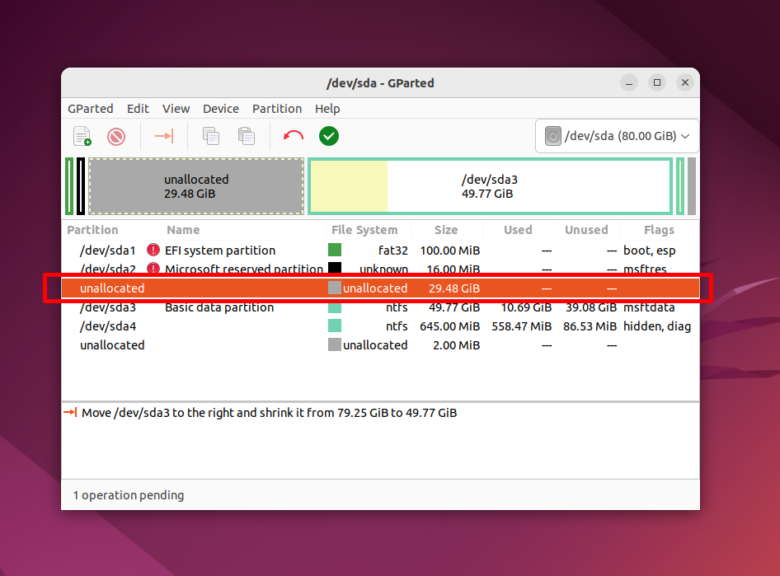Screen dimensions: 780x576
Task: Open the GParted menu
Action: [x=91, y=108]
